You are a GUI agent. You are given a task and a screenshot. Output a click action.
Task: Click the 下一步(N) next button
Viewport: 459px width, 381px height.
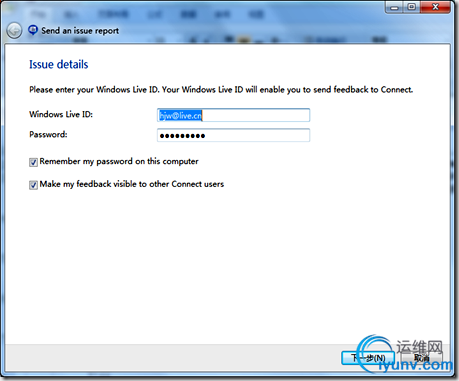tap(368, 358)
